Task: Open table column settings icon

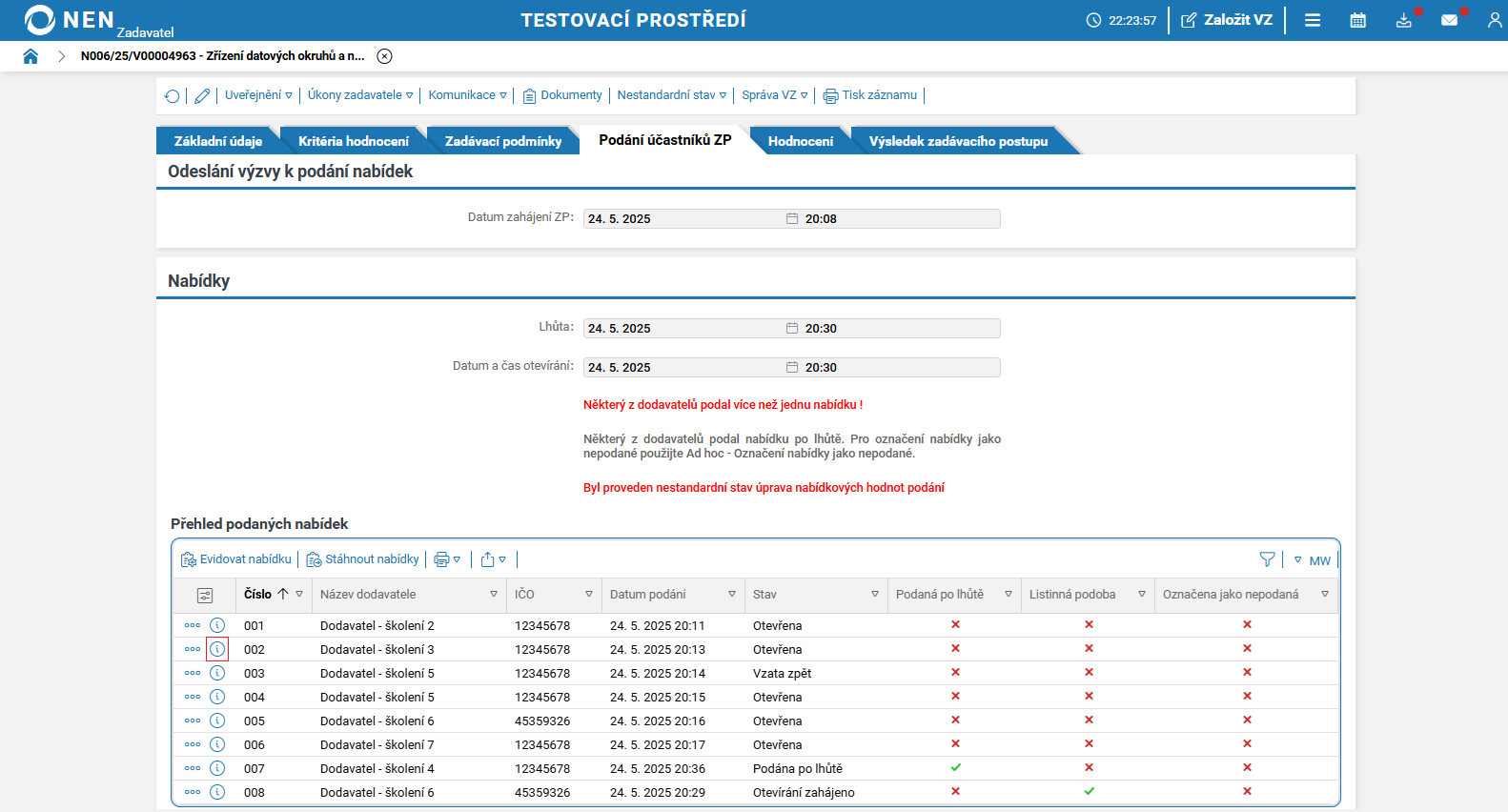Action: (x=205, y=595)
